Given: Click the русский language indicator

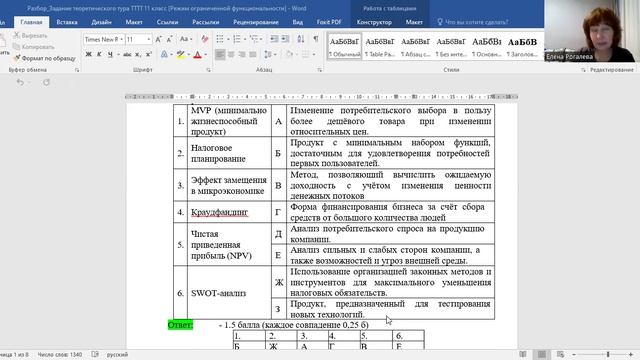Looking at the screenshot, I should point(117,355).
